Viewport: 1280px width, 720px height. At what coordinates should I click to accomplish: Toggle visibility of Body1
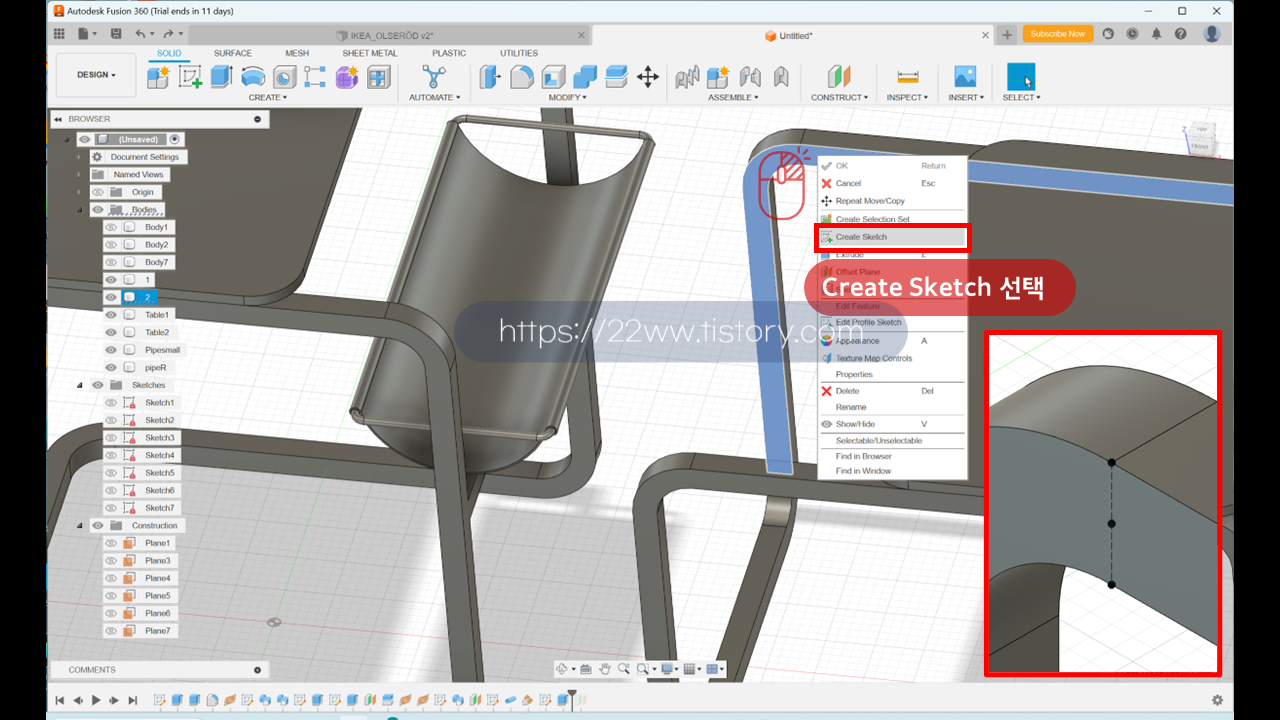tap(112, 227)
